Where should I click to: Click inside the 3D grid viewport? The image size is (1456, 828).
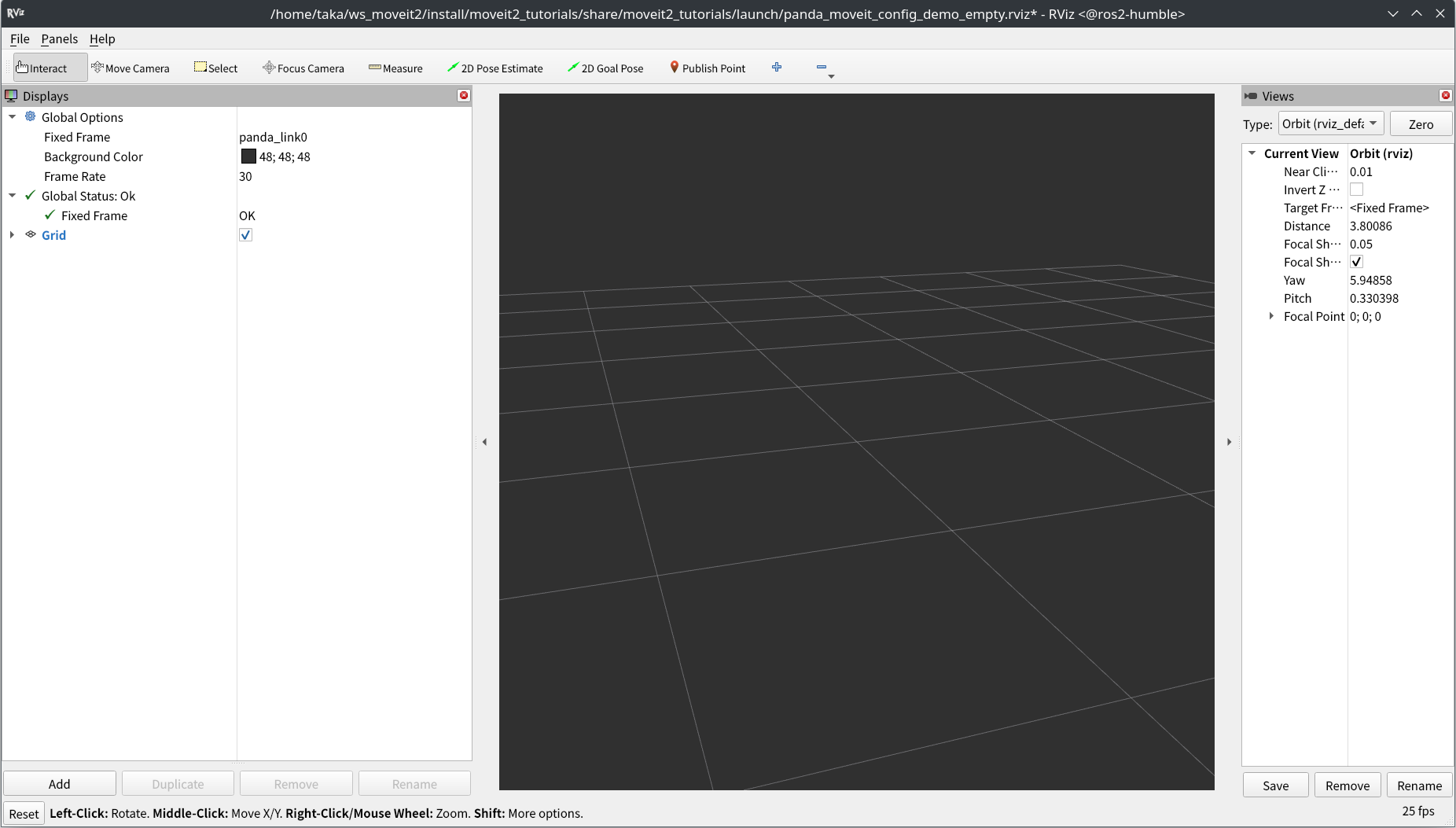[x=856, y=441]
